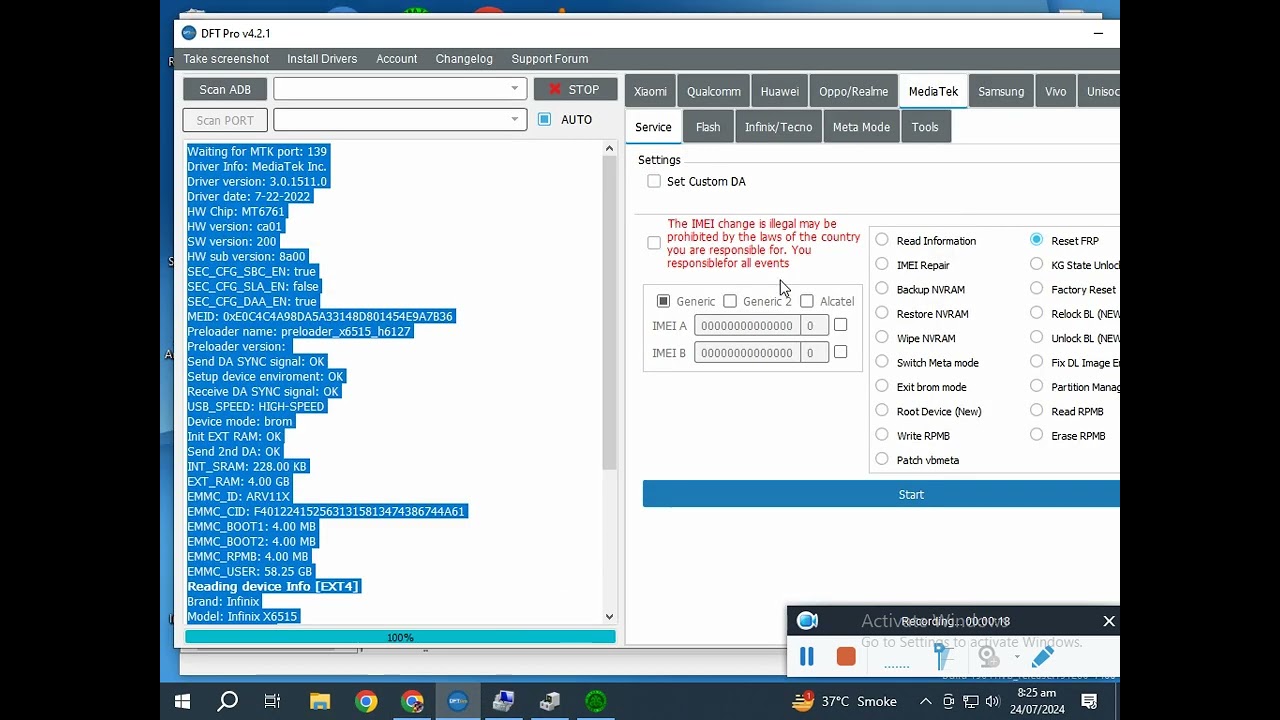Switch to DFT Pro on the taskbar
The width and height of the screenshot is (1280, 720).
pyautogui.click(x=458, y=701)
